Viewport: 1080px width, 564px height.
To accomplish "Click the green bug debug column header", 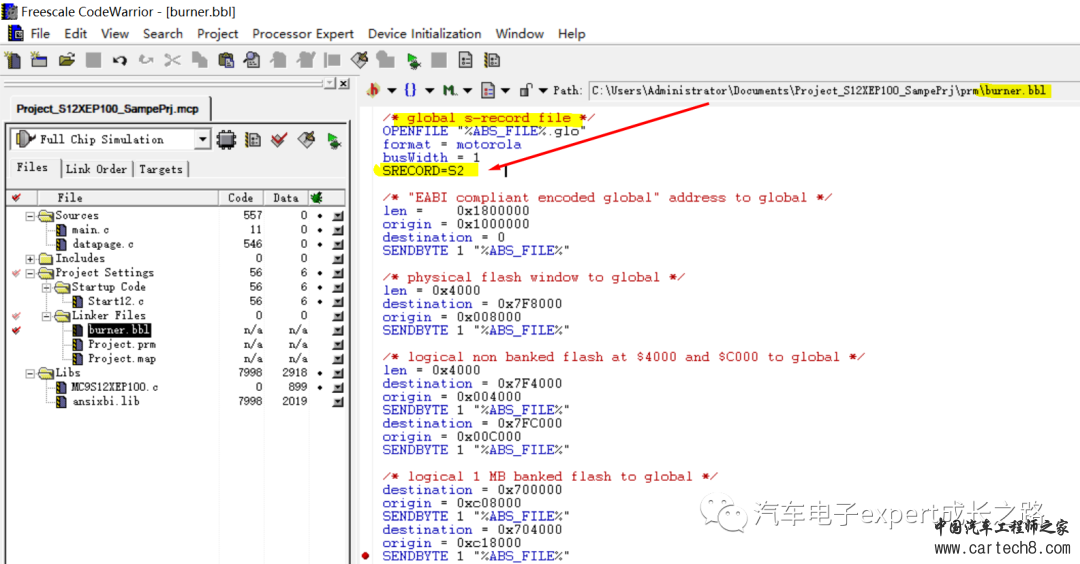I will coord(317,198).
